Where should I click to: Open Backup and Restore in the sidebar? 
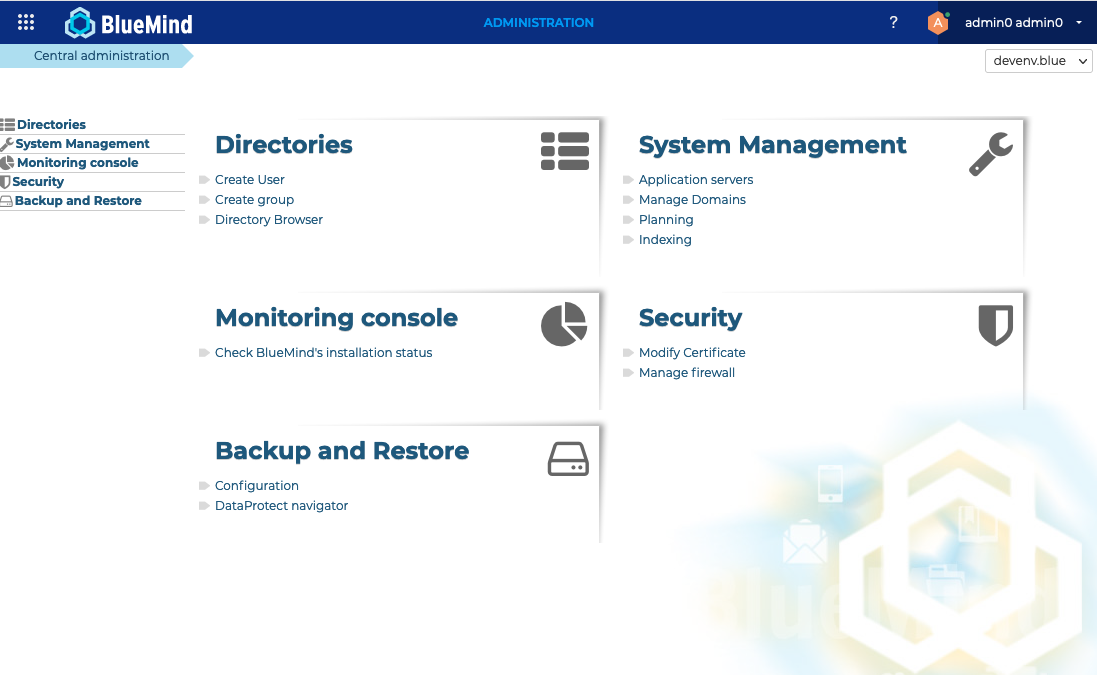78,201
